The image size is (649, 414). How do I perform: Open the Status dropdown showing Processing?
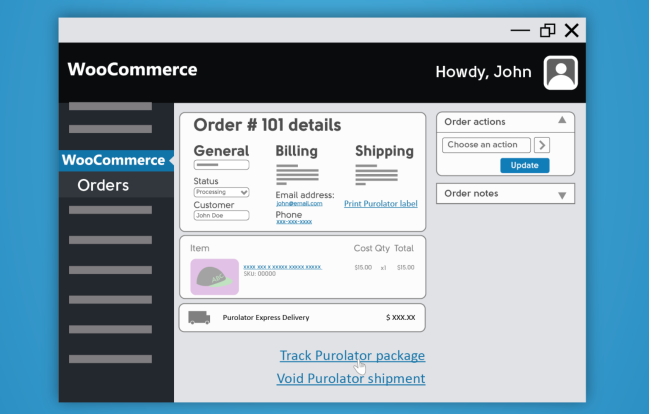coord(221,192)
